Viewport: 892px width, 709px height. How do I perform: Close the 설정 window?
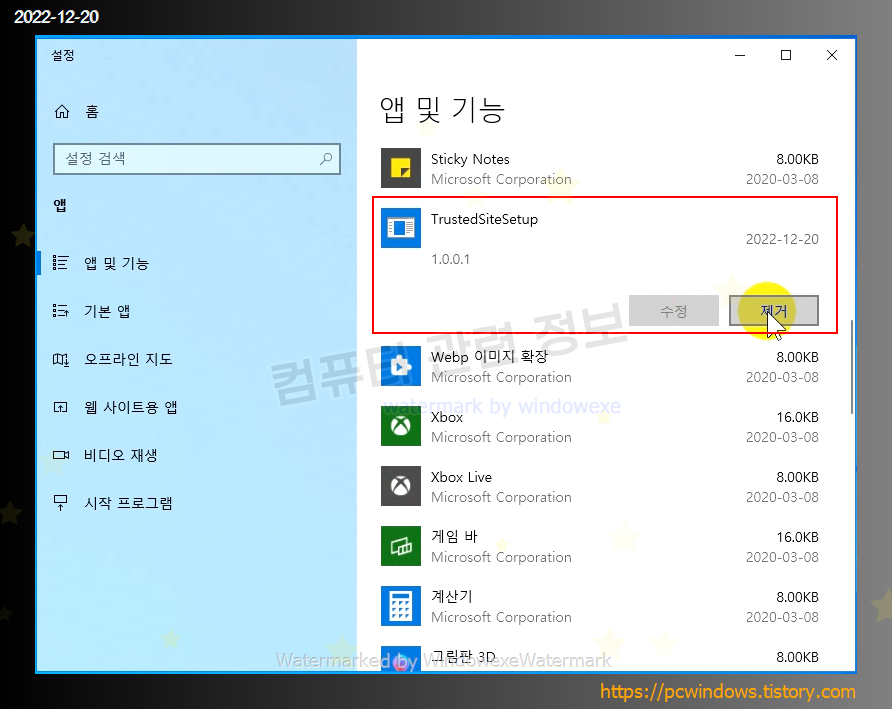pyautogui.click(x=832, y=55)
